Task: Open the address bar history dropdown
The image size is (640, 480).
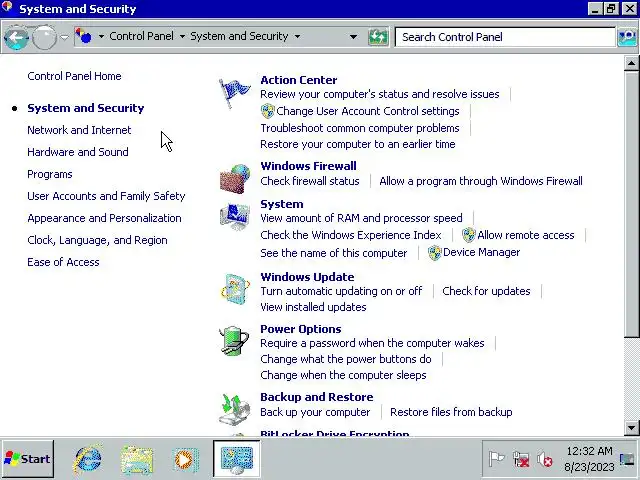Action: tap(353, 37)
